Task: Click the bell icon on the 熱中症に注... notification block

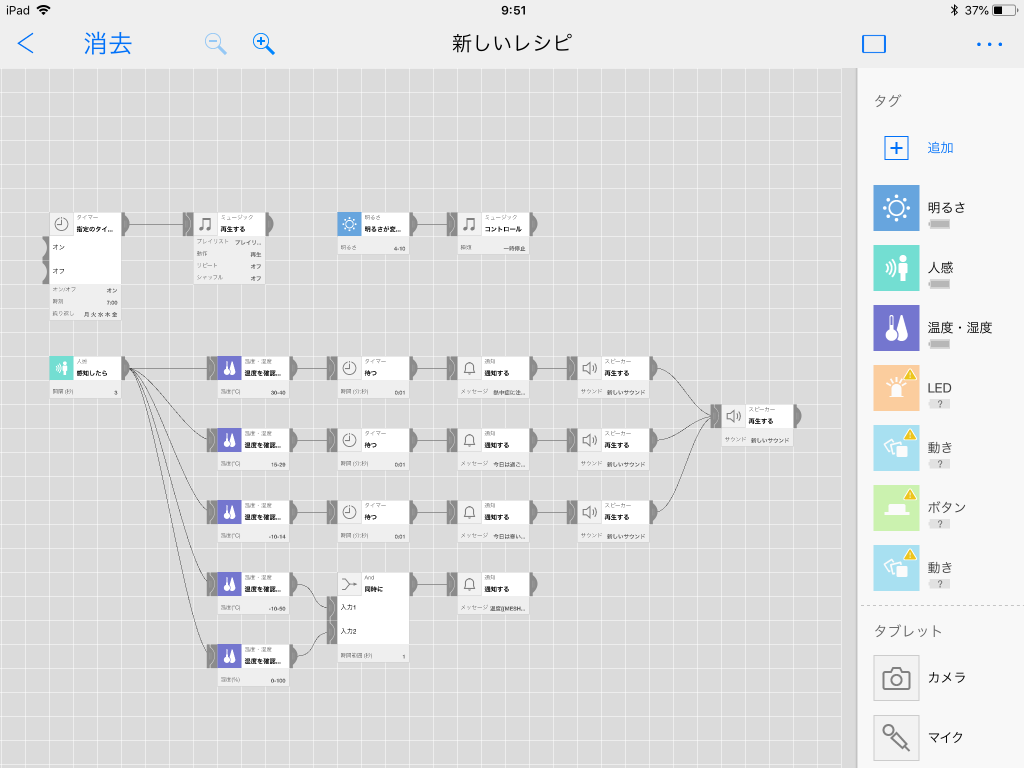Action: tap(469, 368)
